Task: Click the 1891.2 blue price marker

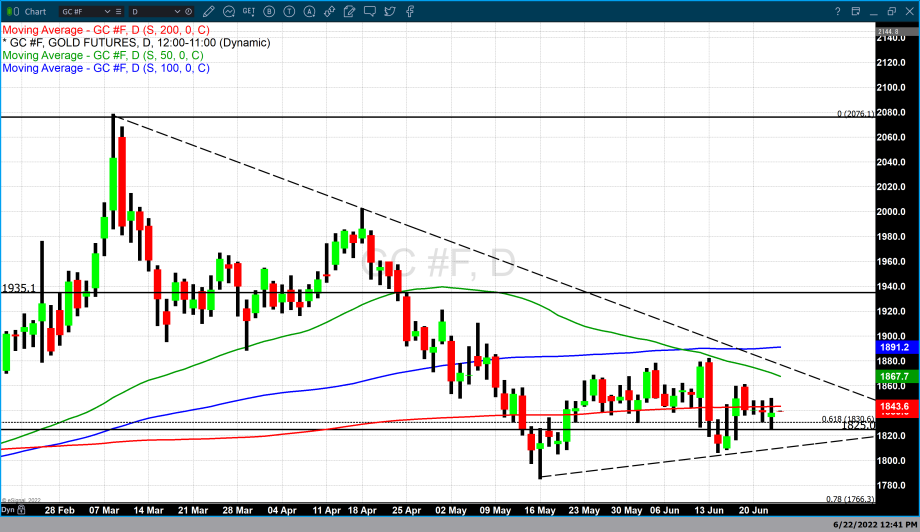Action: (x=893, y=347)
